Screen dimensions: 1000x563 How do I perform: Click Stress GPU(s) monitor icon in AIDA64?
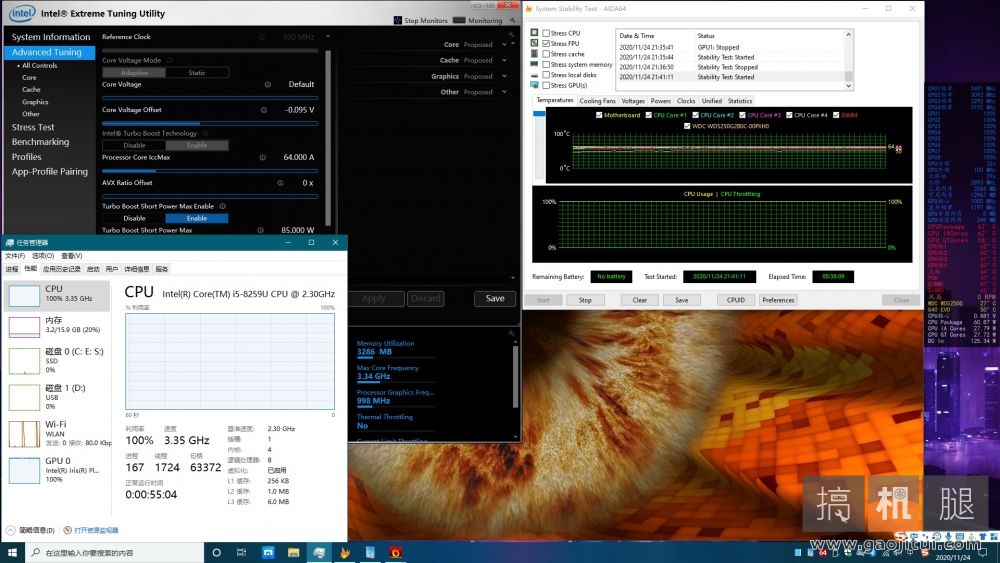[534, 85]
